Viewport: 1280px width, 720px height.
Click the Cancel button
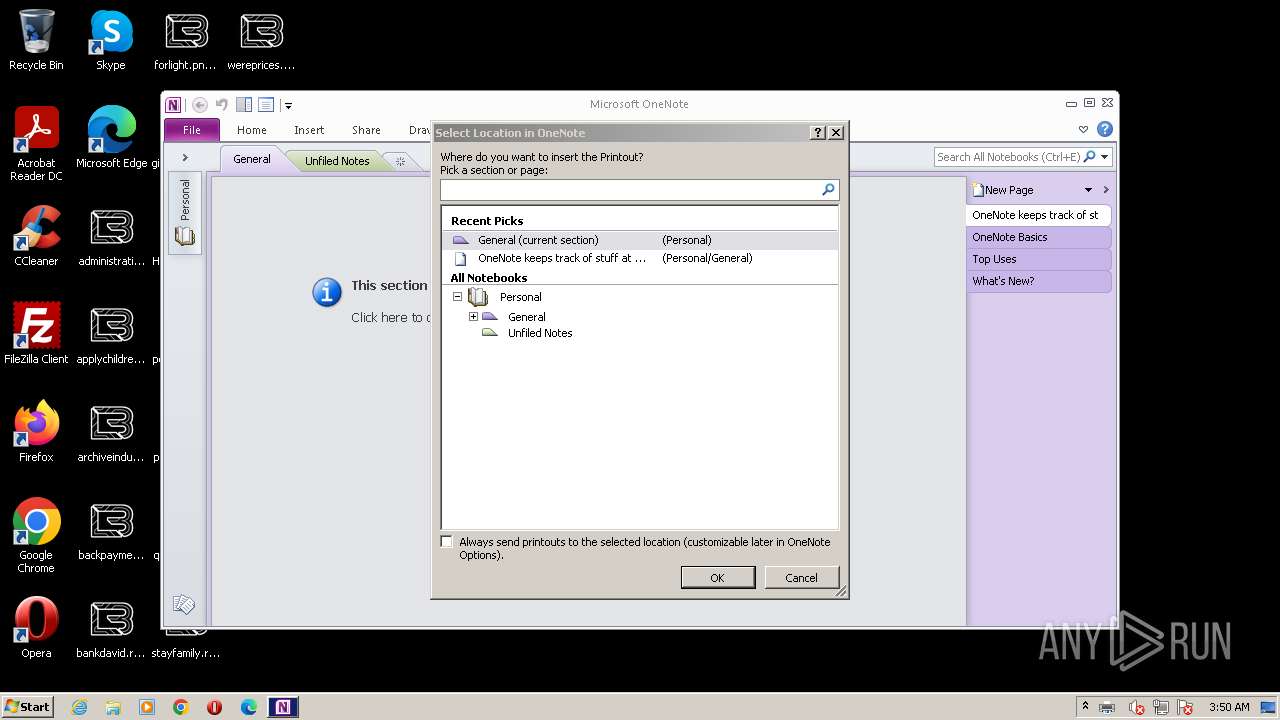(x=801, y=578)
